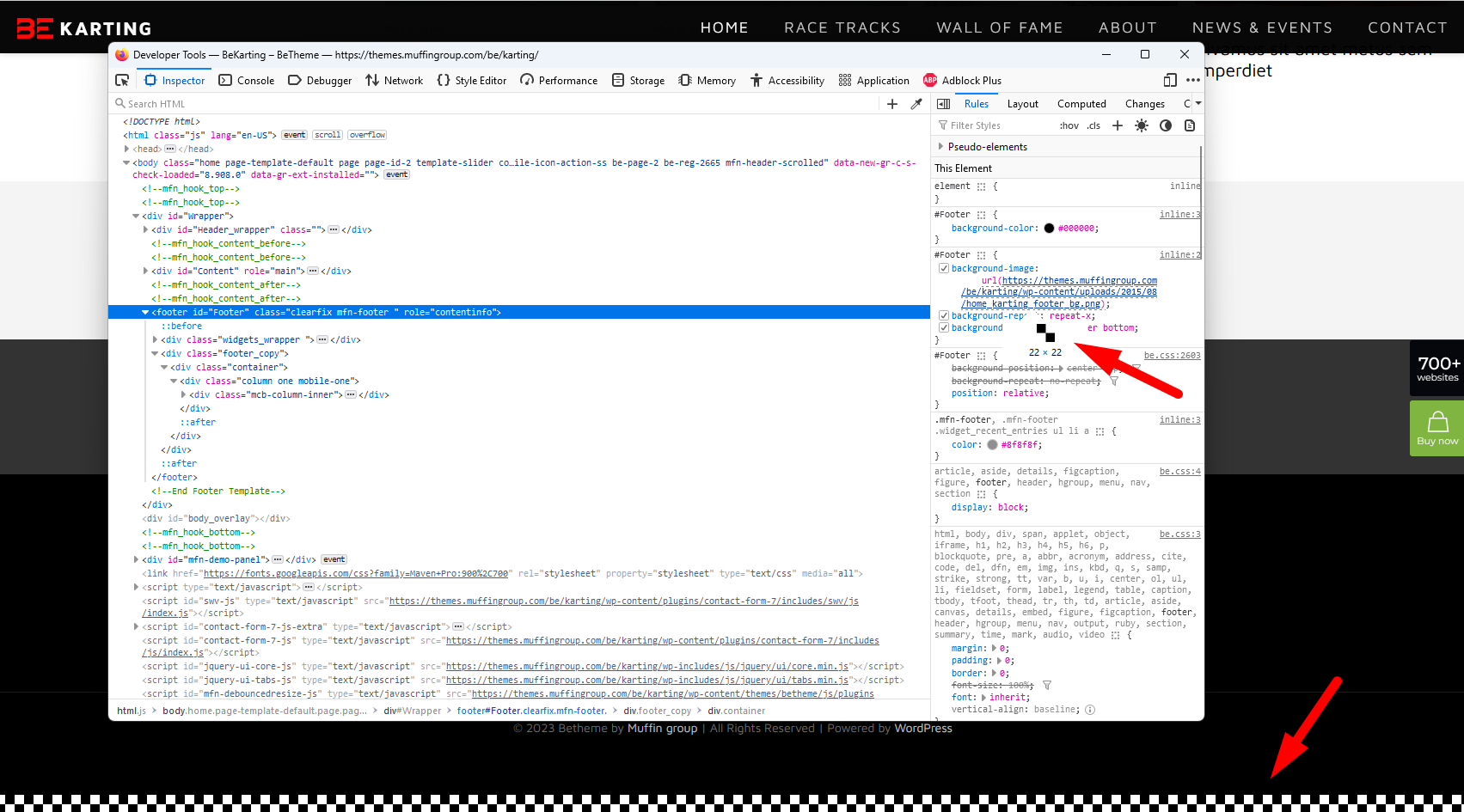Image resolution: width=1464 pixels, height=812 pixels.
Task: Expand the head element node
Action: coord(126,149)
